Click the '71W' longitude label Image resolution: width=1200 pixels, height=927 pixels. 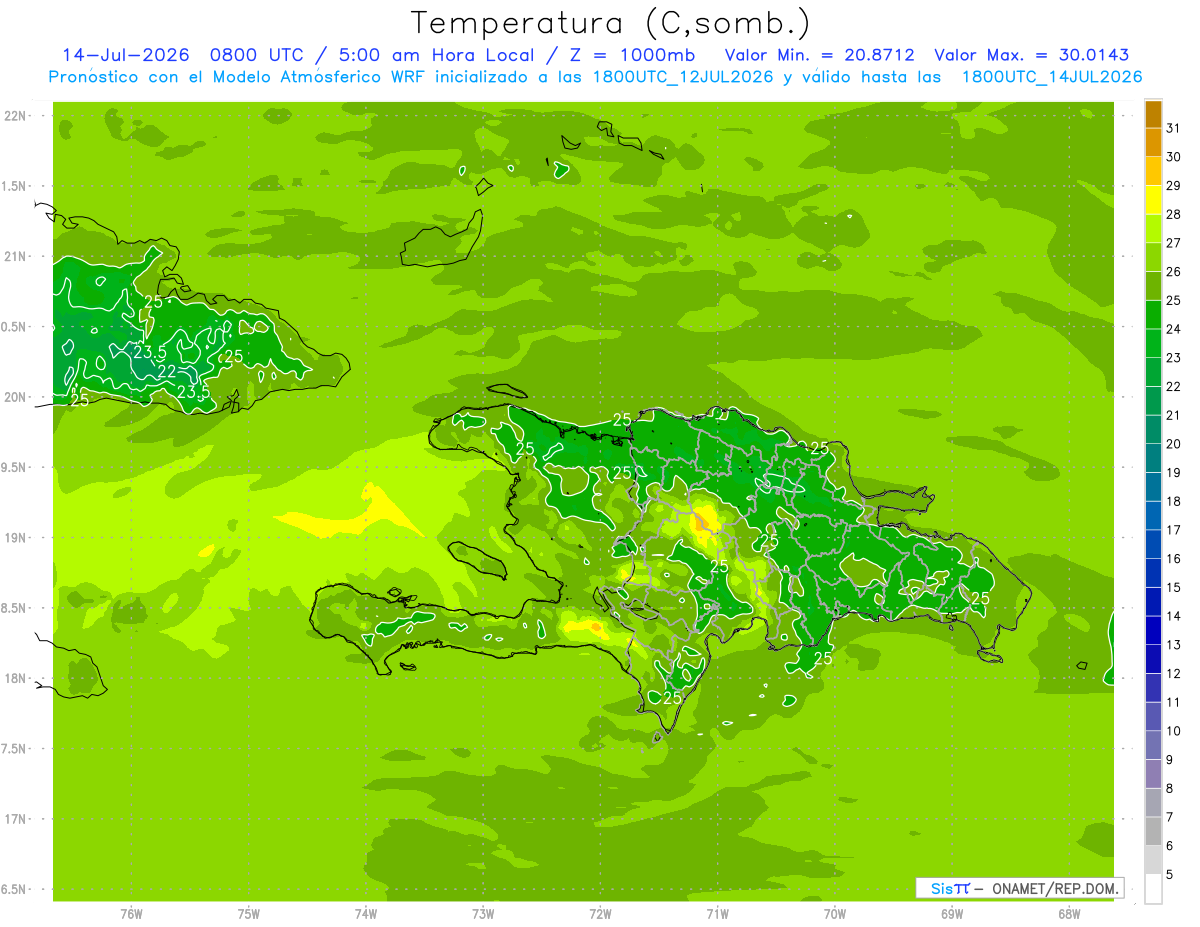[717, 914]
